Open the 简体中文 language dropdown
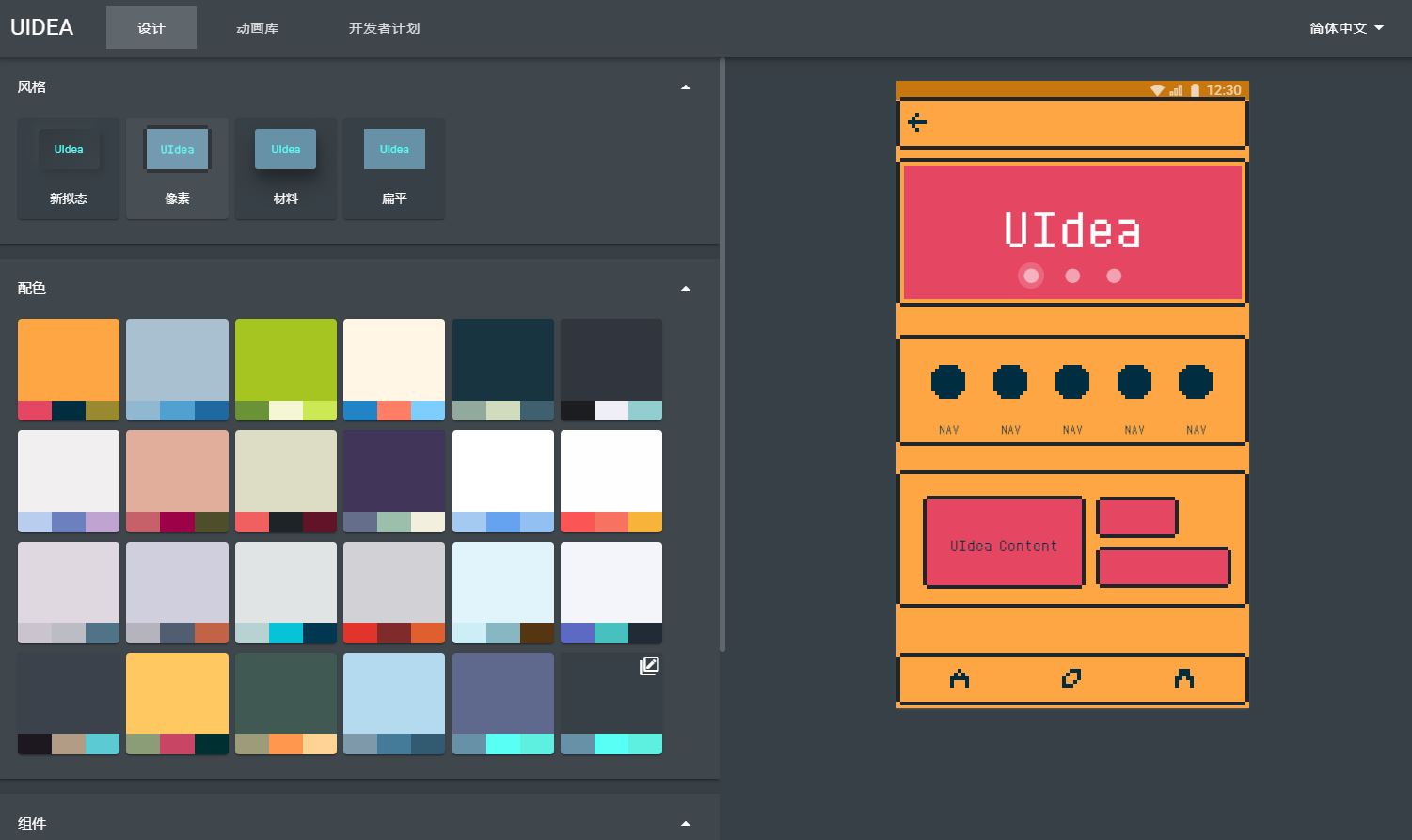This screenshot has height=840, width=1412. click(x=1346, y=28)
